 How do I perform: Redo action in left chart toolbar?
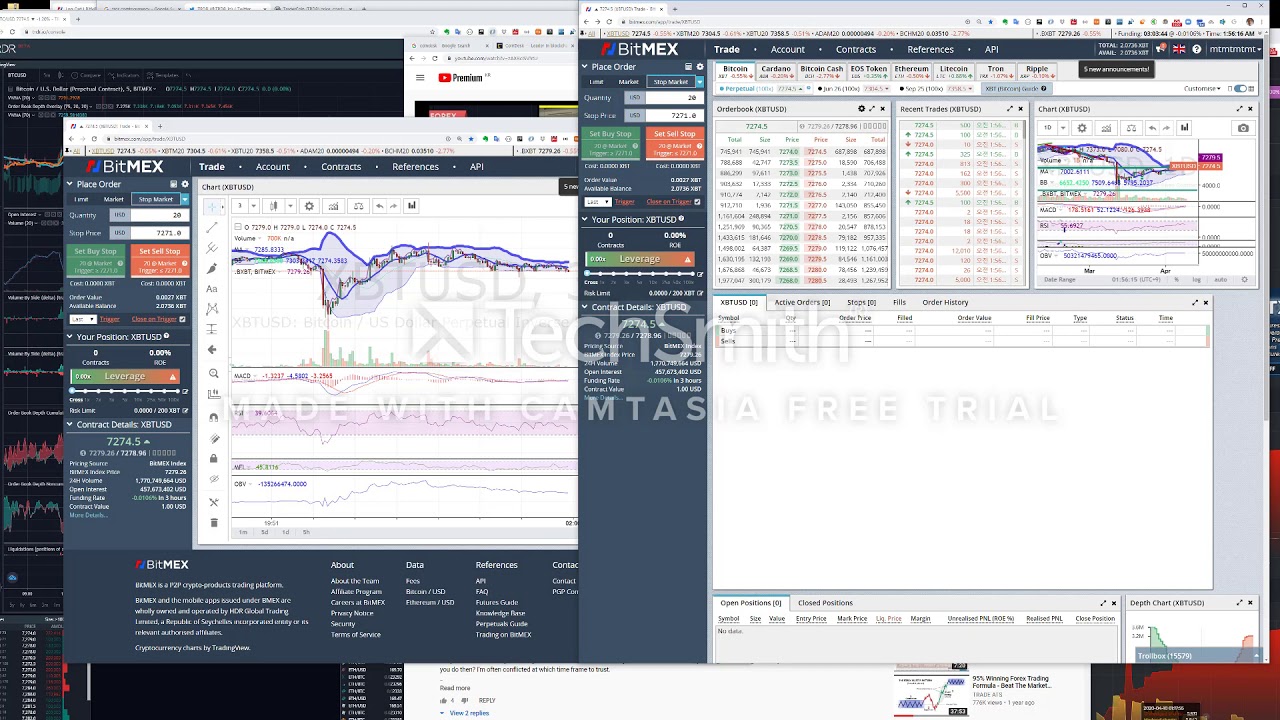(394, 206)
